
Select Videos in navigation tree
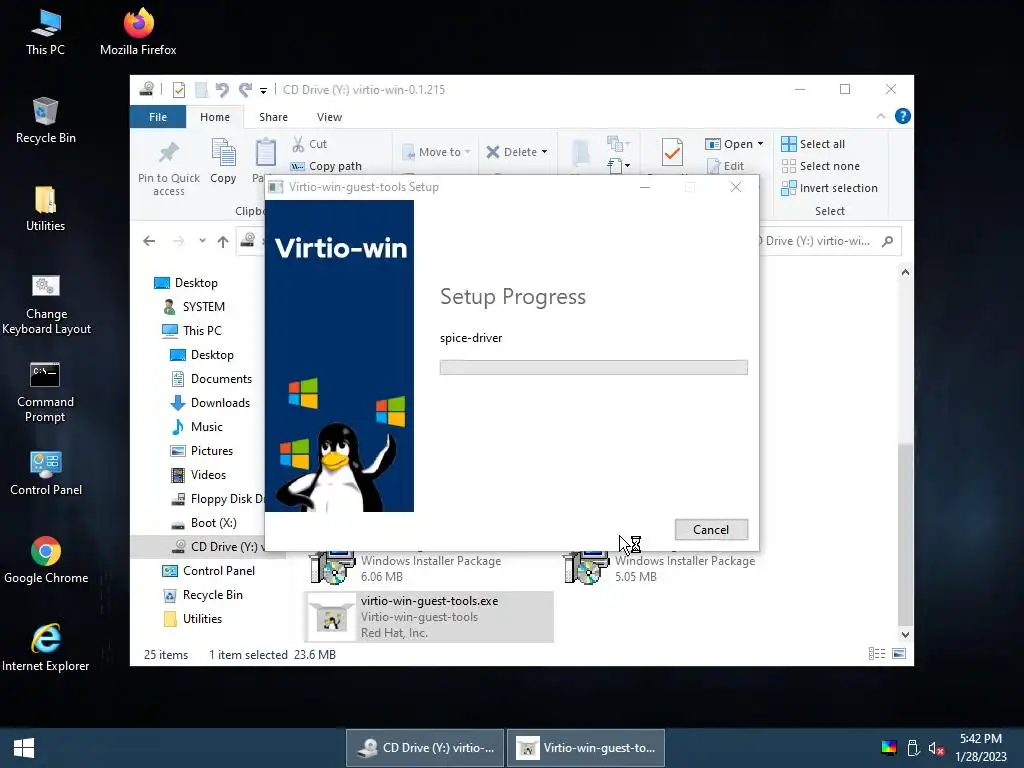pyautogui.click(x=199, y=475)
